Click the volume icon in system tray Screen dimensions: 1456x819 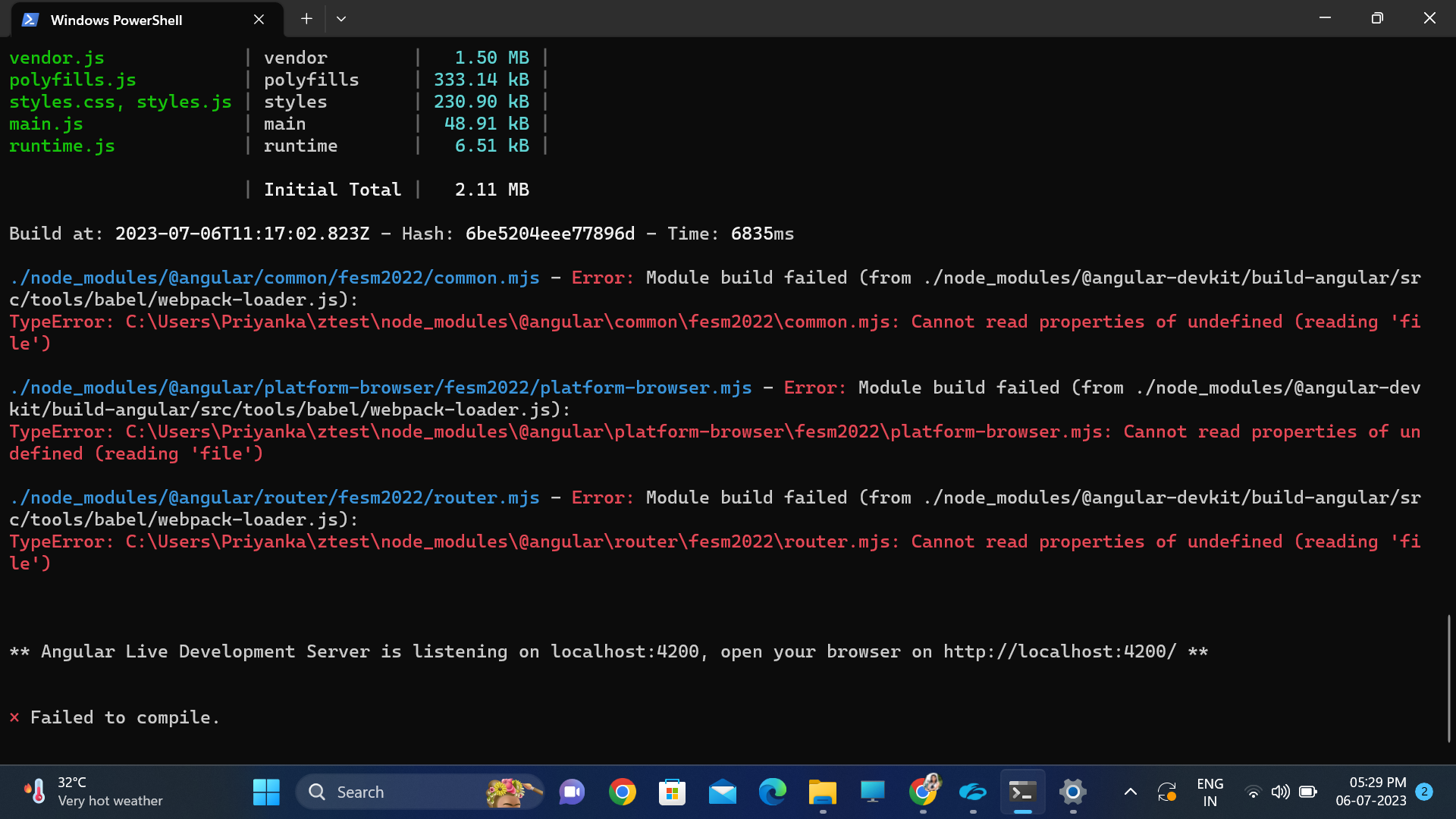(1281, 792)
